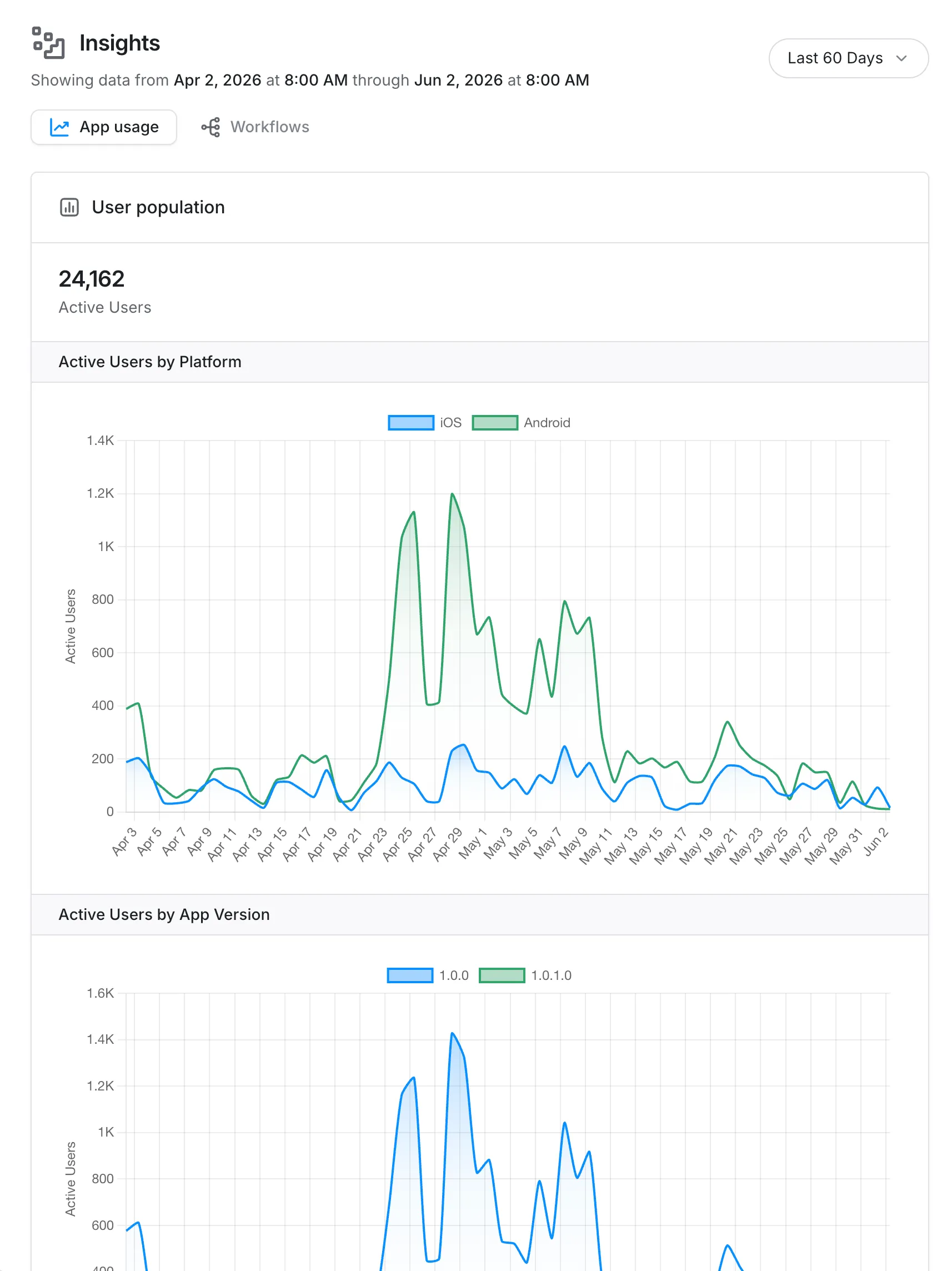Toggle Android series in platform legend

point(521,422)
